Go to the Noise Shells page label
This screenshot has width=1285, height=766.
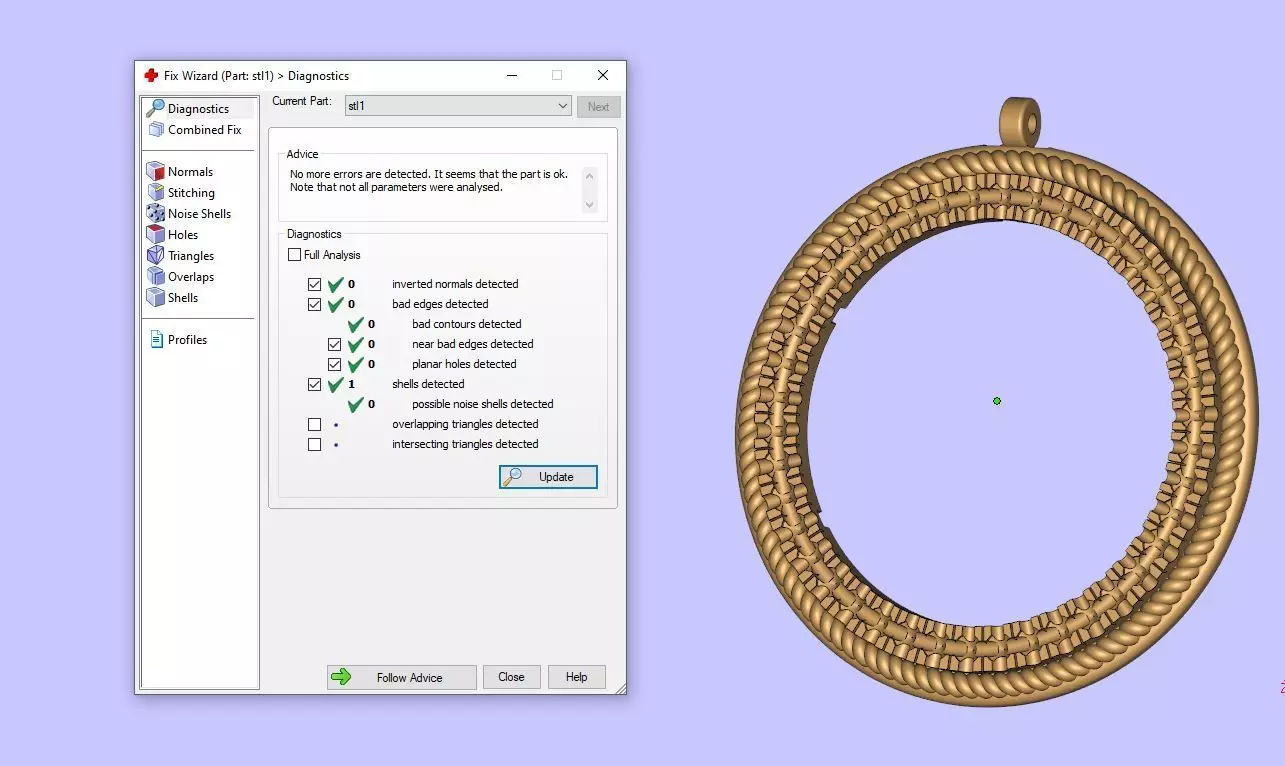click(199, 214)
